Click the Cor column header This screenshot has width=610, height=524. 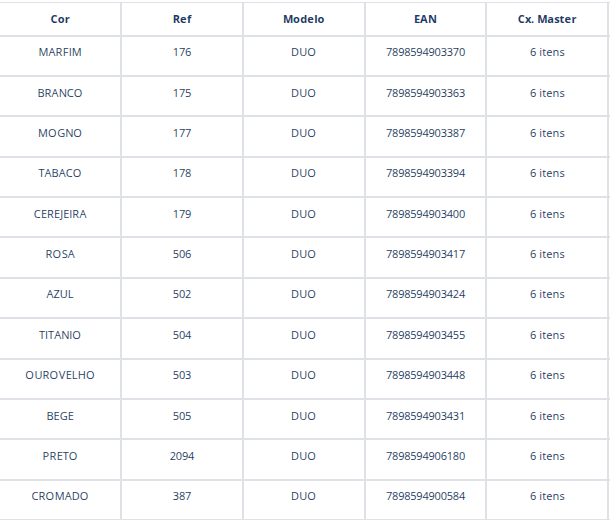click(x=60, y=19)
